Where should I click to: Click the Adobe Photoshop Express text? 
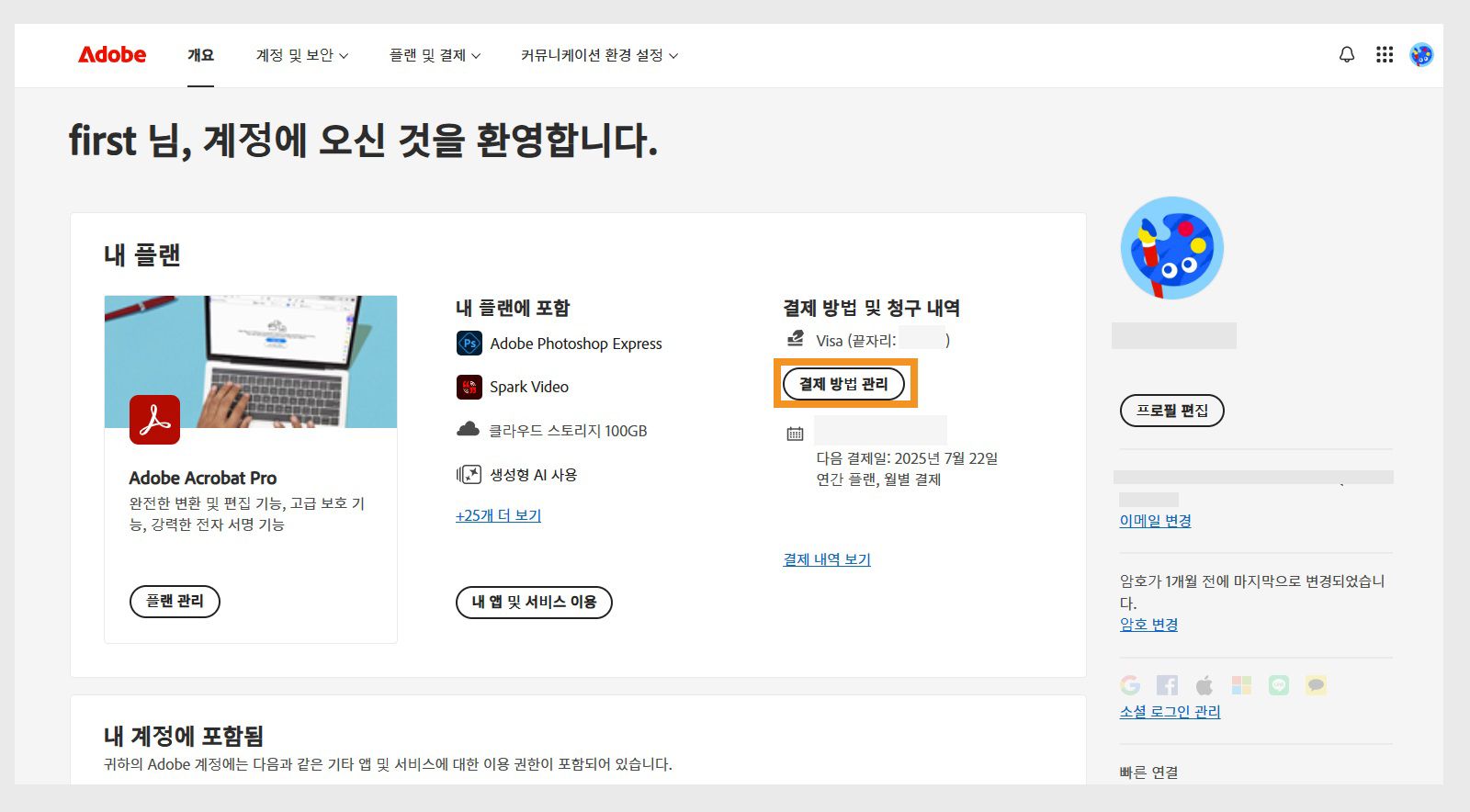576,344
